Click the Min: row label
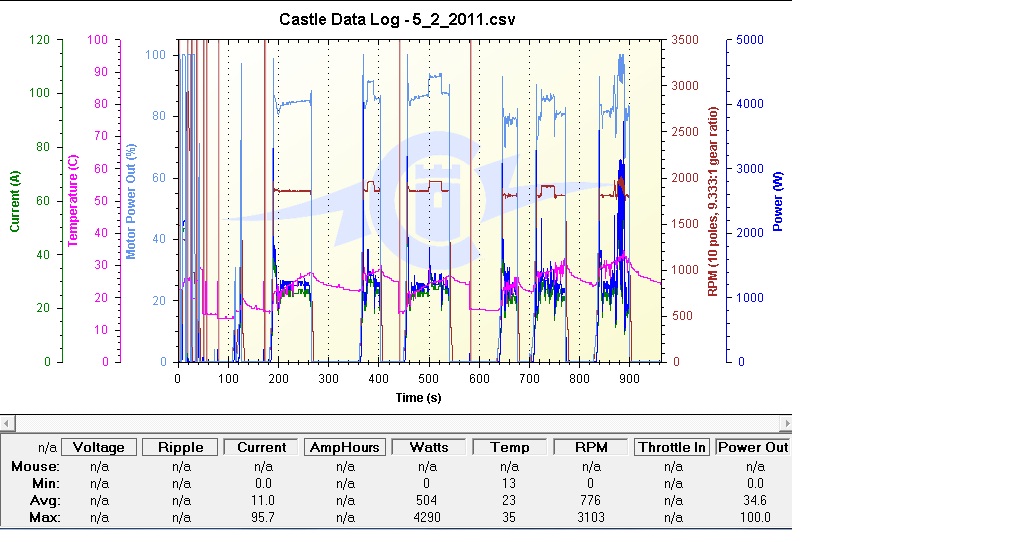 point(46,483)
